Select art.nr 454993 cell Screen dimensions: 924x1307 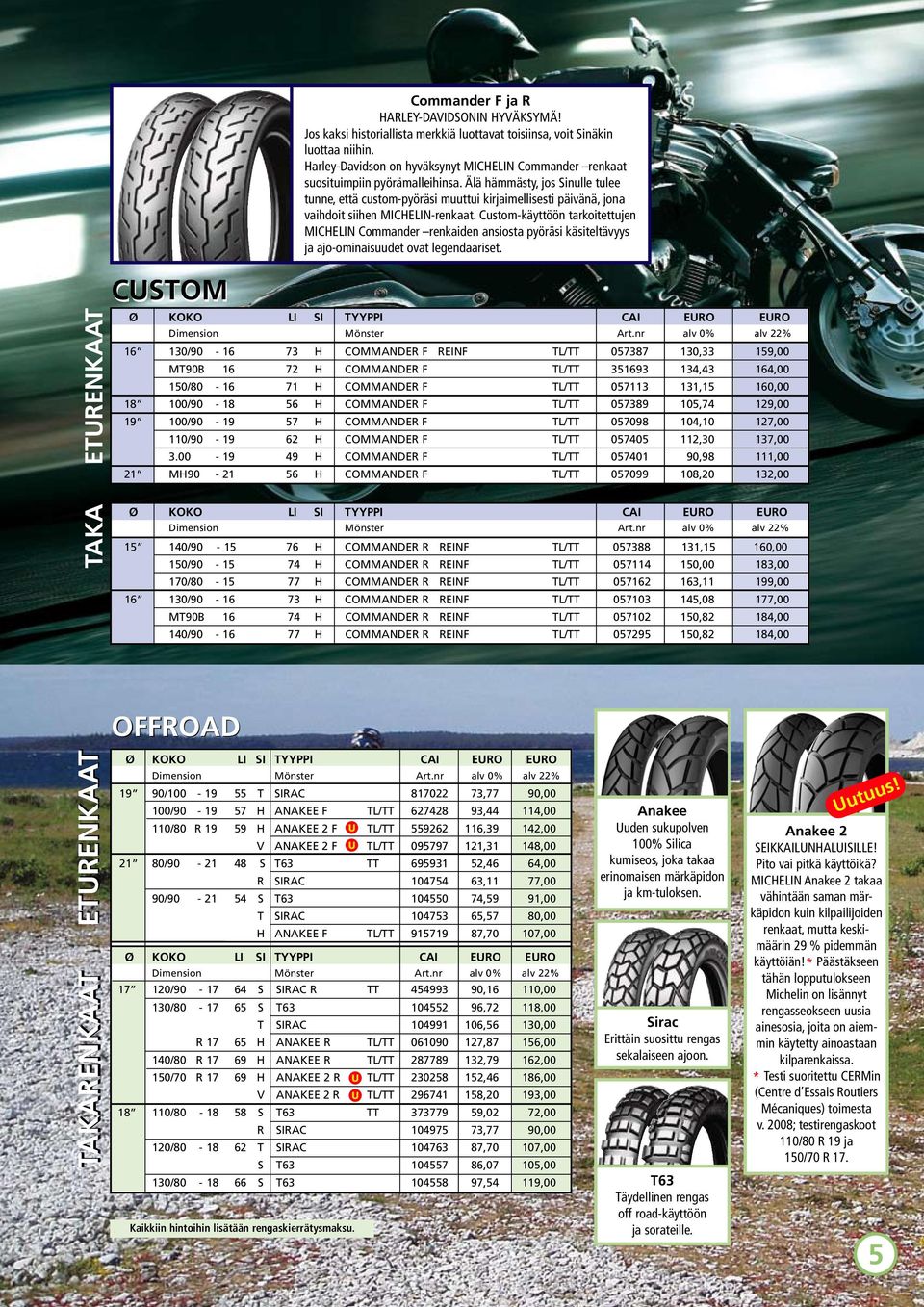click(429, 989)
